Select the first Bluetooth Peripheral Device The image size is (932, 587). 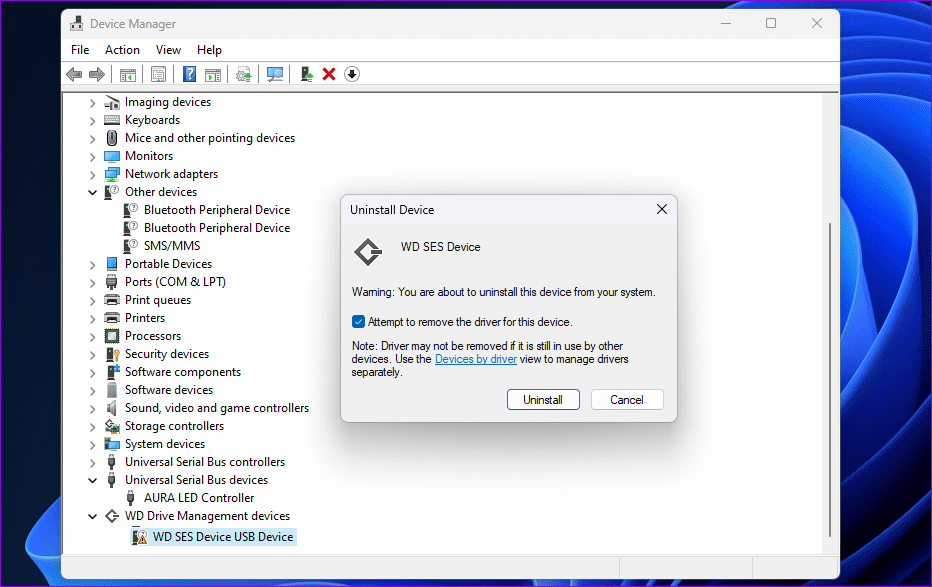click(x=217, y=210)
